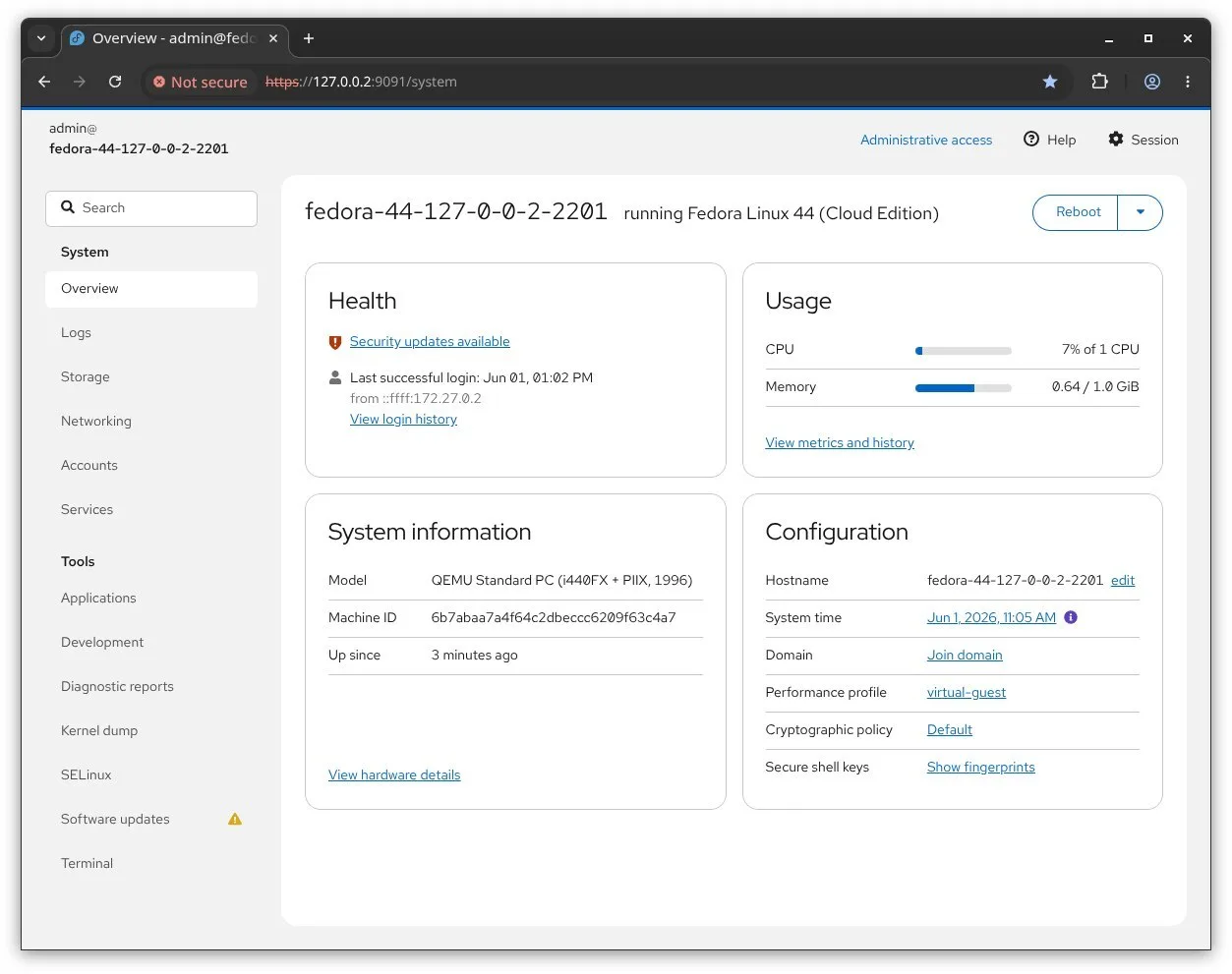1232x974 pixels.
Task: Click the browser forward arrow
Action: [80, 82]
